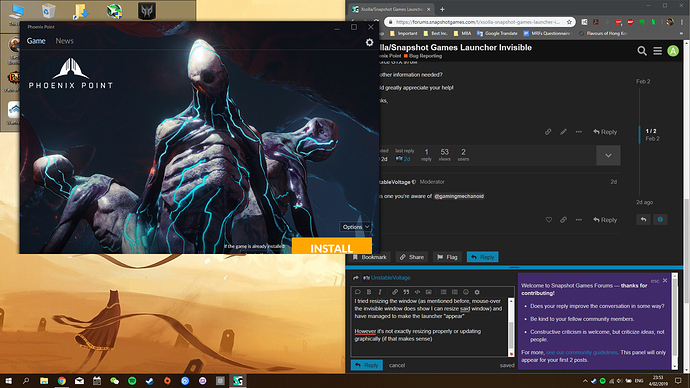Insert preformatted code in composer

[417, 292]
